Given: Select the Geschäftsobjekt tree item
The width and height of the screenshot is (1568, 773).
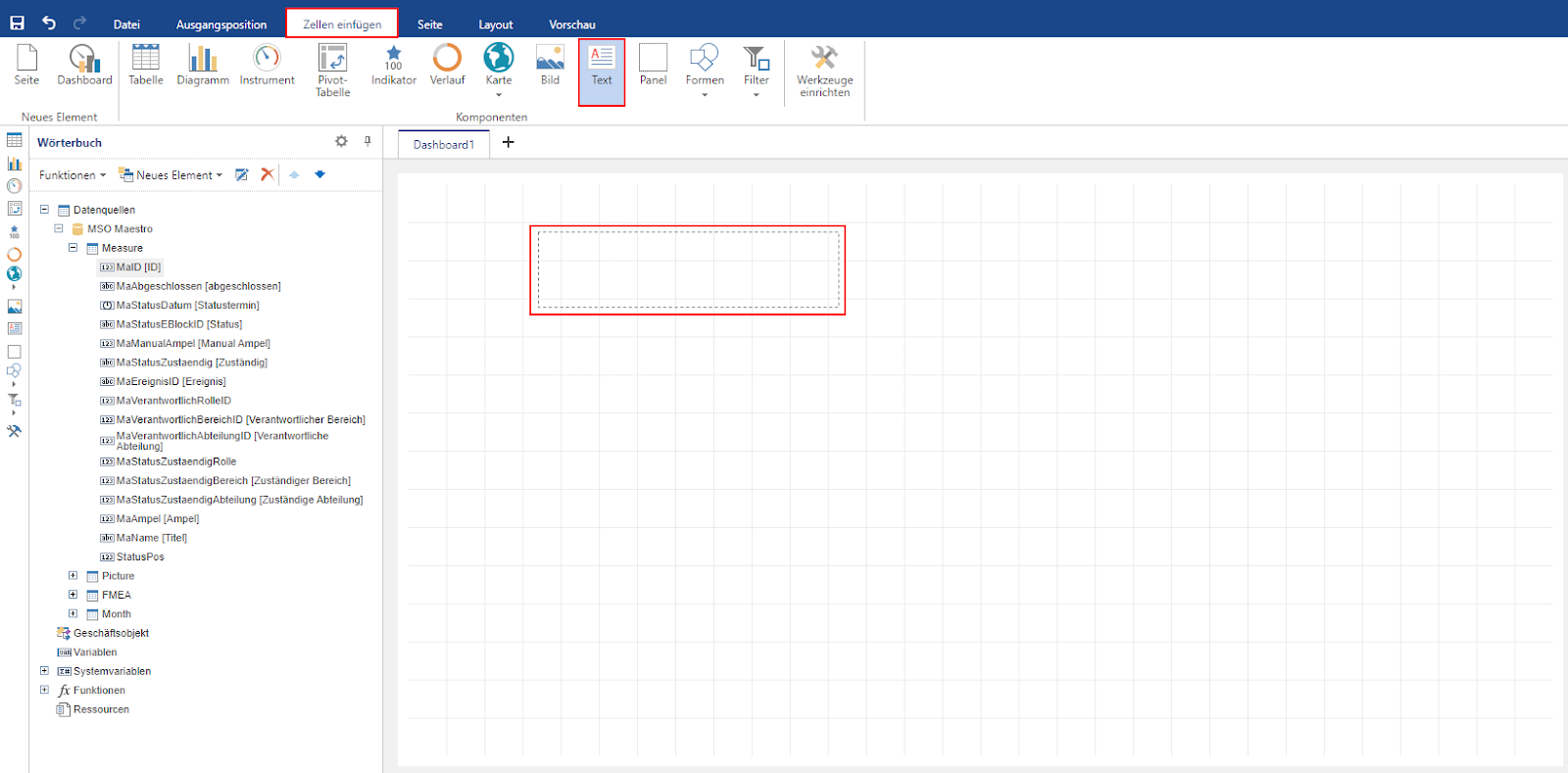Looking at the screenshot, I should [x=103, y=633].
